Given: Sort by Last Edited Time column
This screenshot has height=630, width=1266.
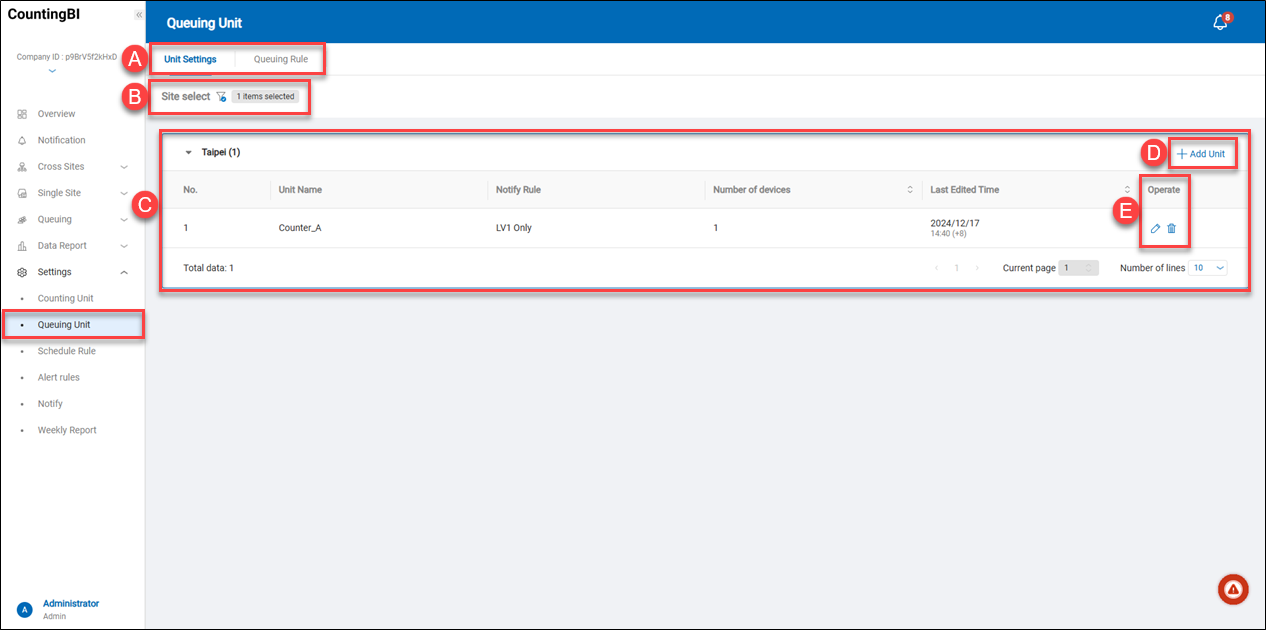Looking at the screenshot, I should tap(1127, 190).
